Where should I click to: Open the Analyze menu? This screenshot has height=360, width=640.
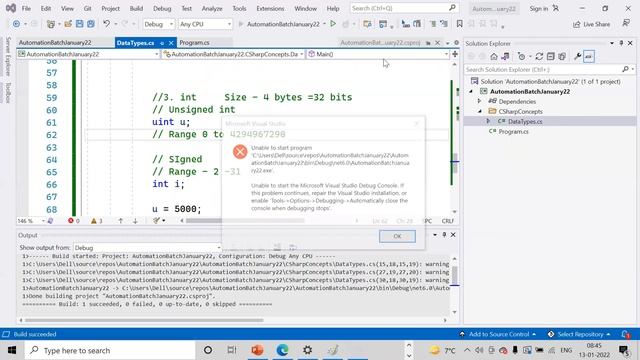click(x=212, y=8)
